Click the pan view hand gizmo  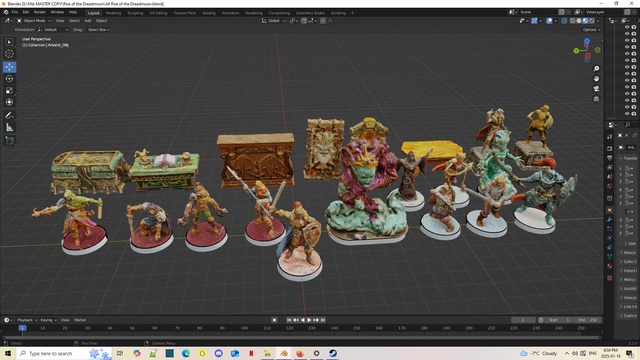(596, 78)
